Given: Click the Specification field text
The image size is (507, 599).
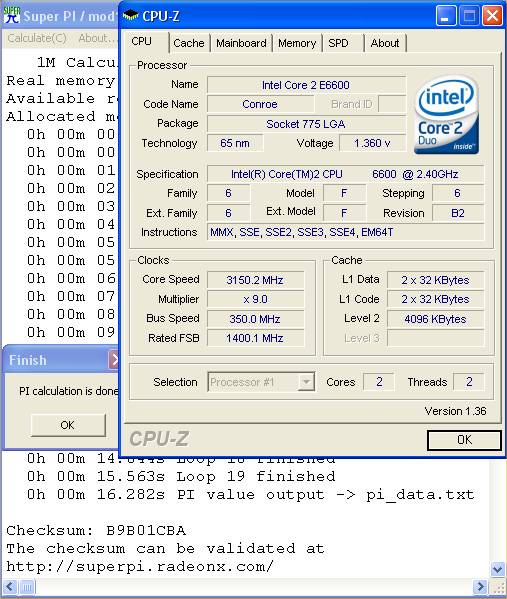Looking at the screenshot, I should coord(345,174).
